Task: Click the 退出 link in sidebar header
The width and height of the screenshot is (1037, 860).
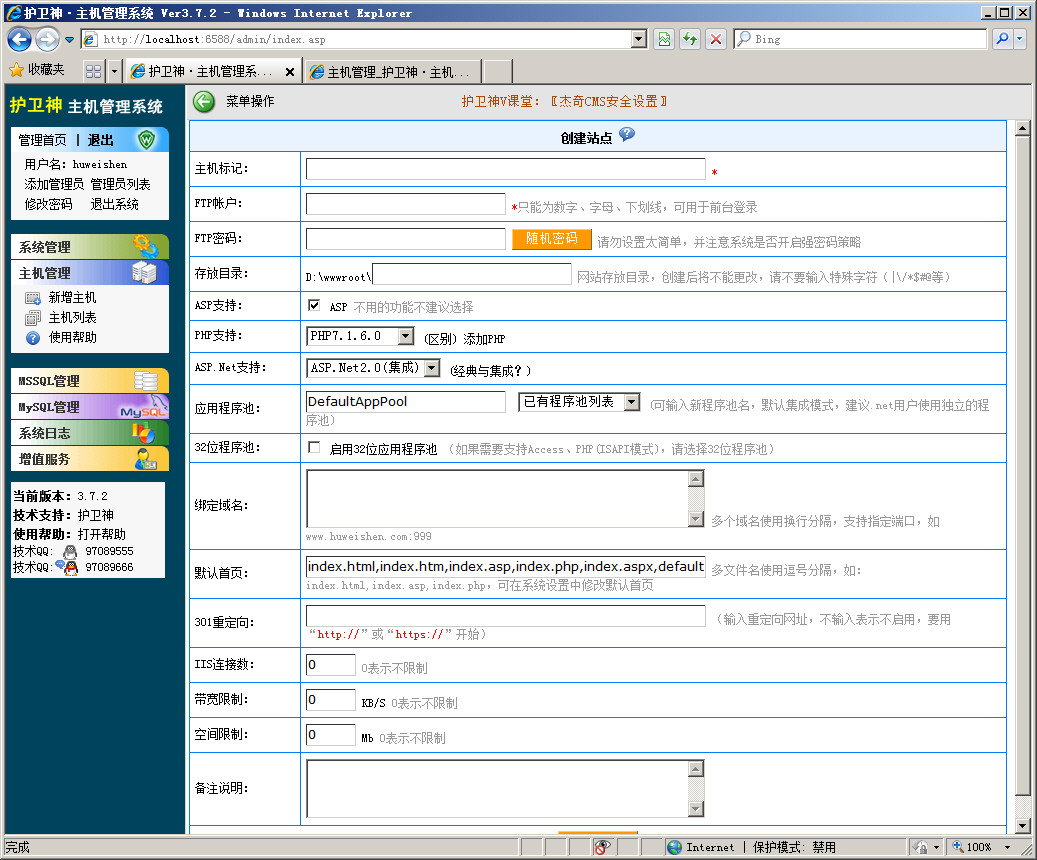Action: 101,140
